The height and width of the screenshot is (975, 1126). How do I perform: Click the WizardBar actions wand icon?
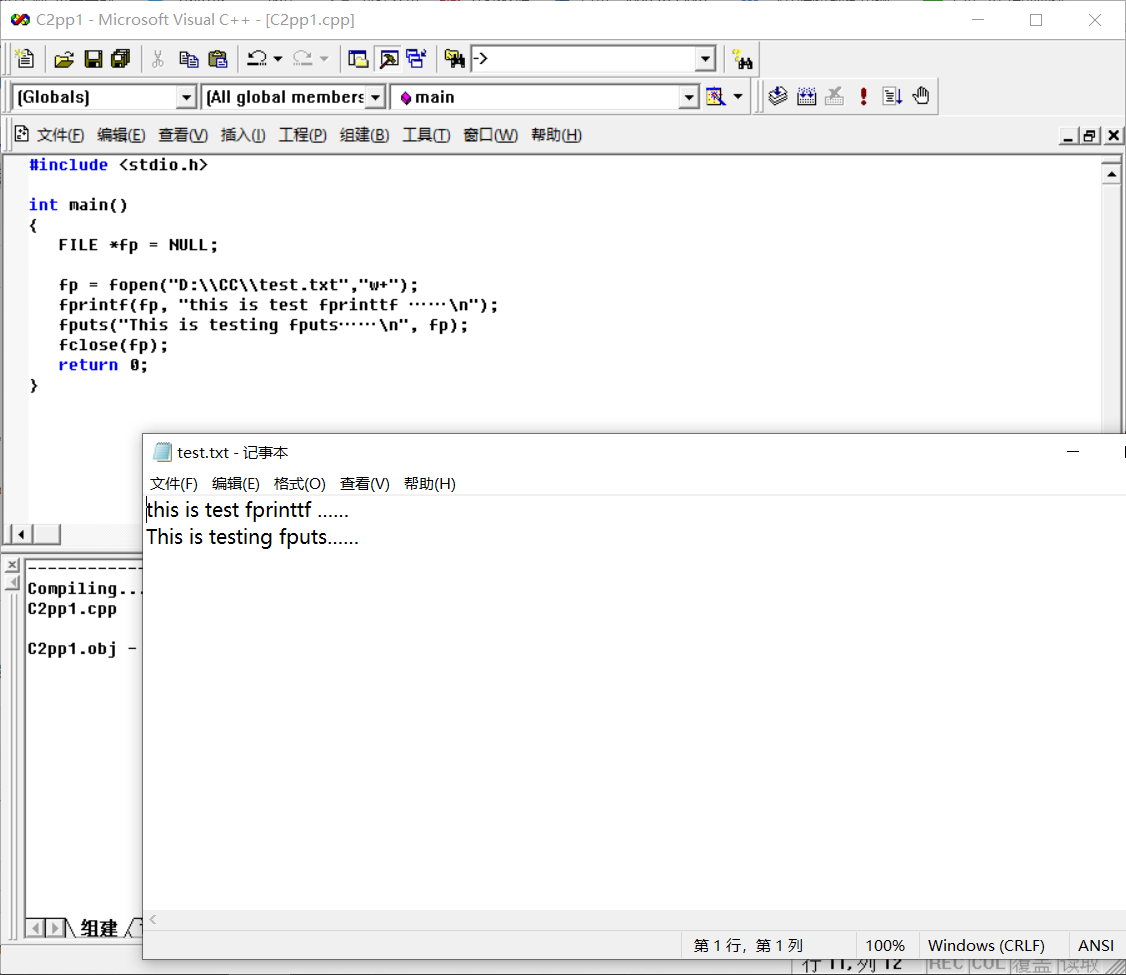tap(715, 96)
